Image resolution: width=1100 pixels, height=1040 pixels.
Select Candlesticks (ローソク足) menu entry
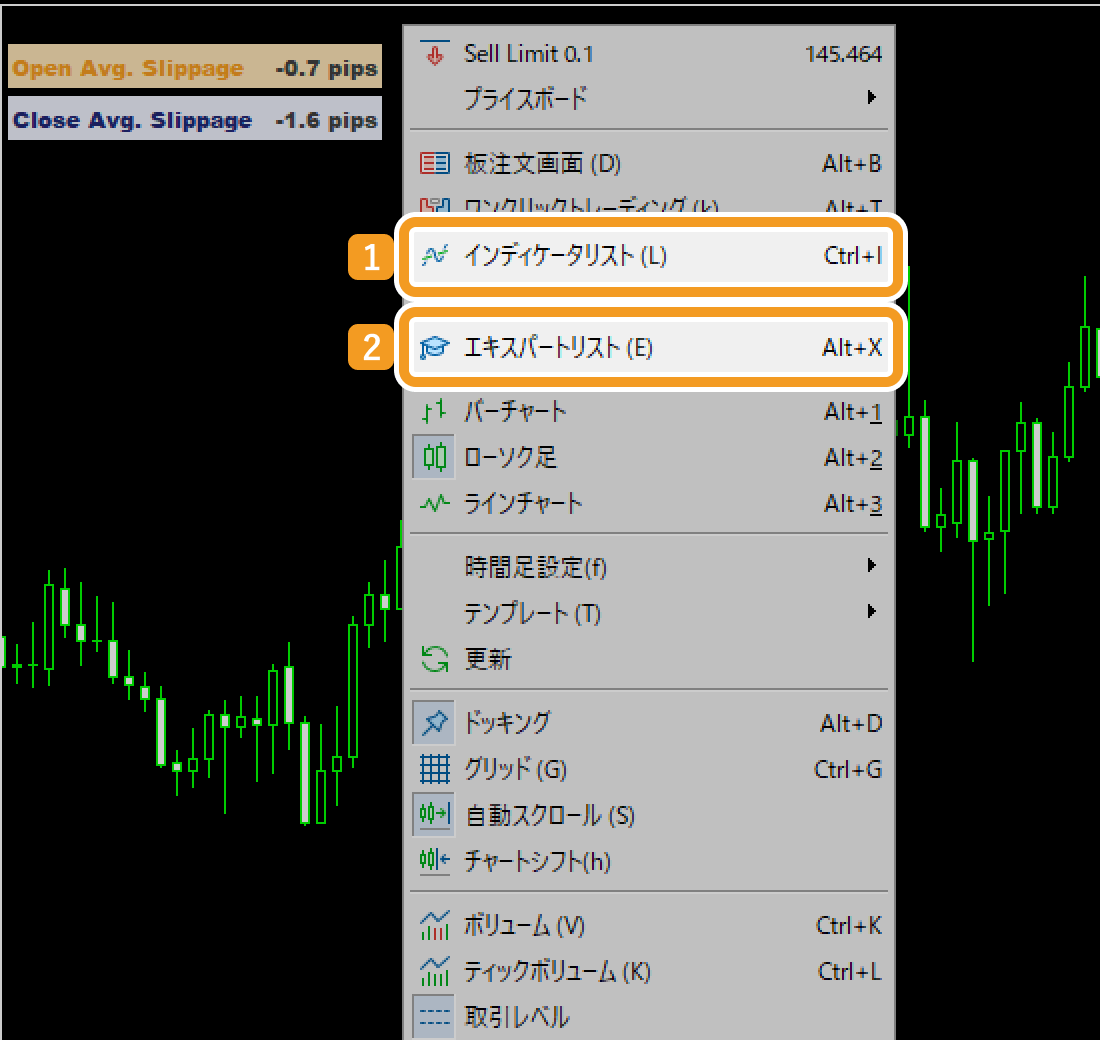510,458
